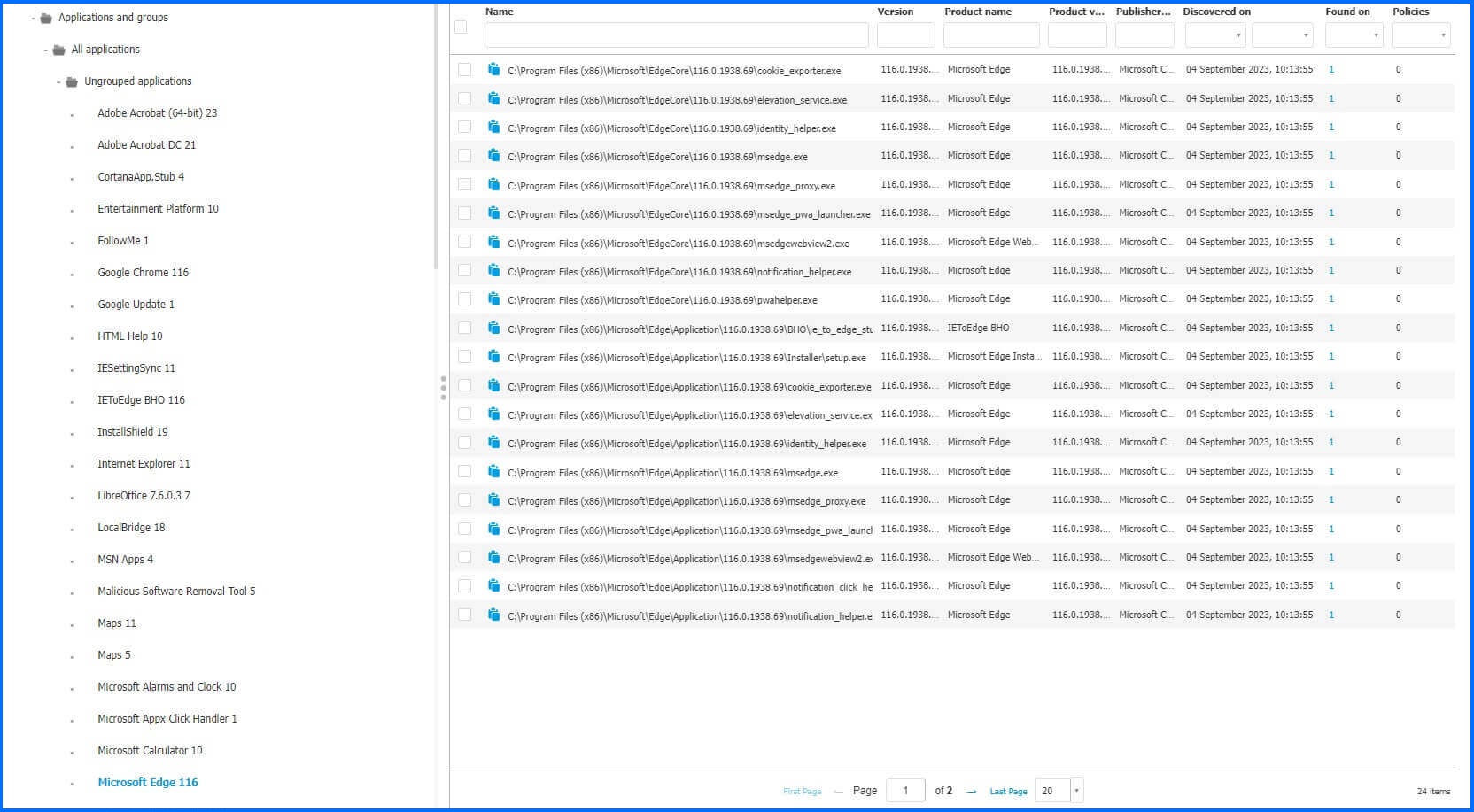Select Internet Explorer 11 in the tree
1474x812 pixels.
(144, 464)
